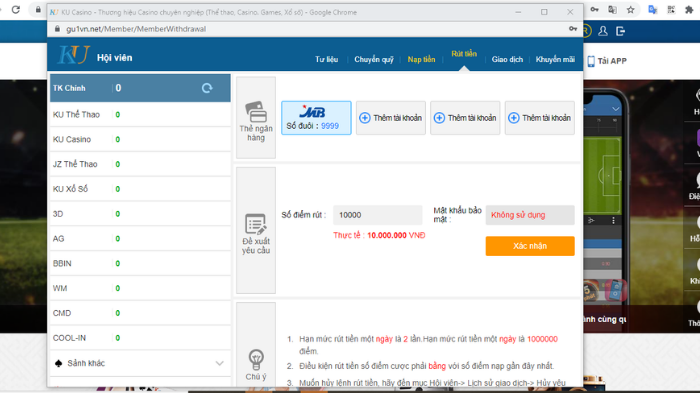700x393 pixels.
Task: Select the TK Chính account row
Action: pyautogui.click(x=140, y=88)
